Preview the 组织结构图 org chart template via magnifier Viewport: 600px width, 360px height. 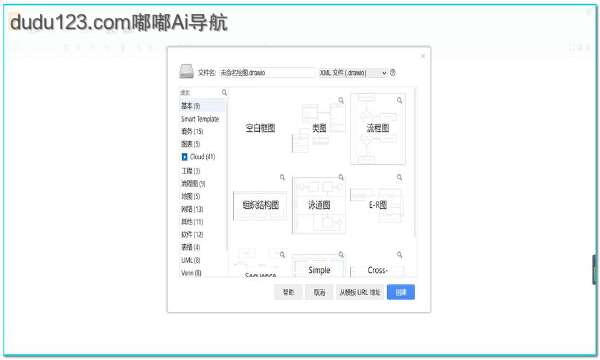tap(282, 178)
